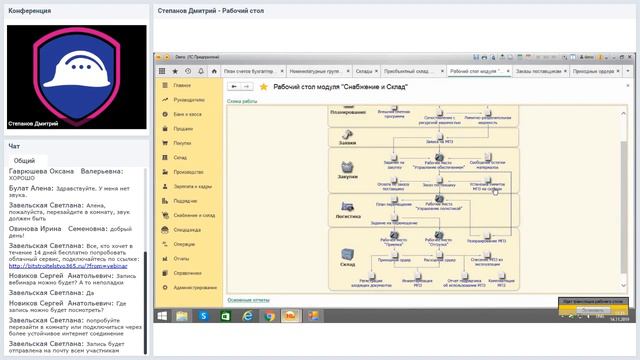This screenshot has width=640, height=360.
Task: Expand the open tabs list dropdown arrow
Action: tap(628, 71)
